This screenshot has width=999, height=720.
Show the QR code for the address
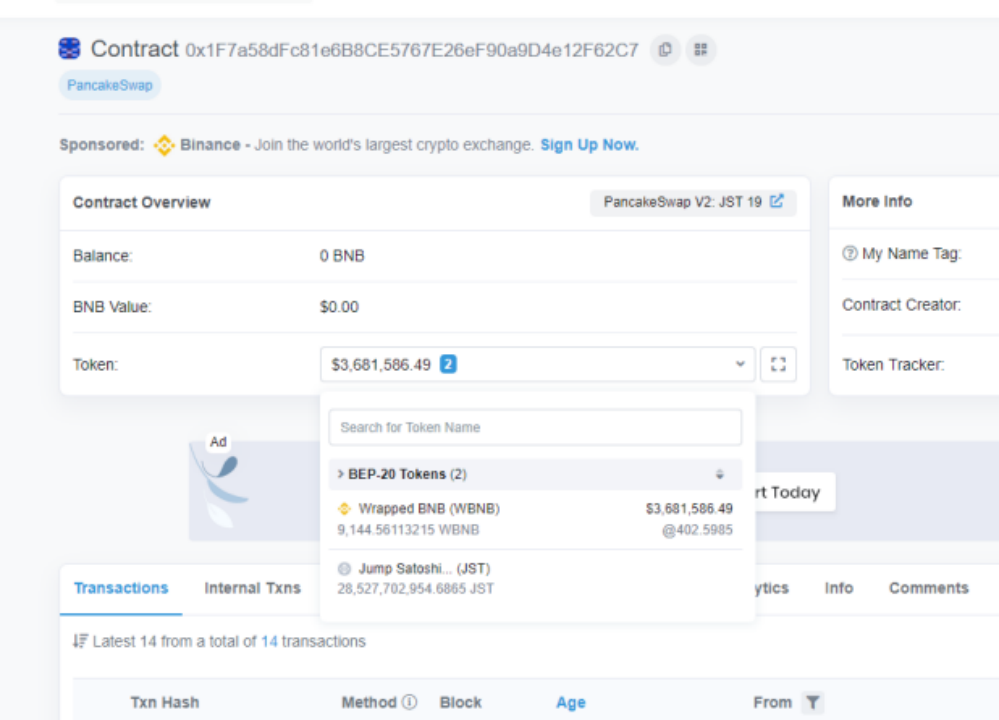701,50
